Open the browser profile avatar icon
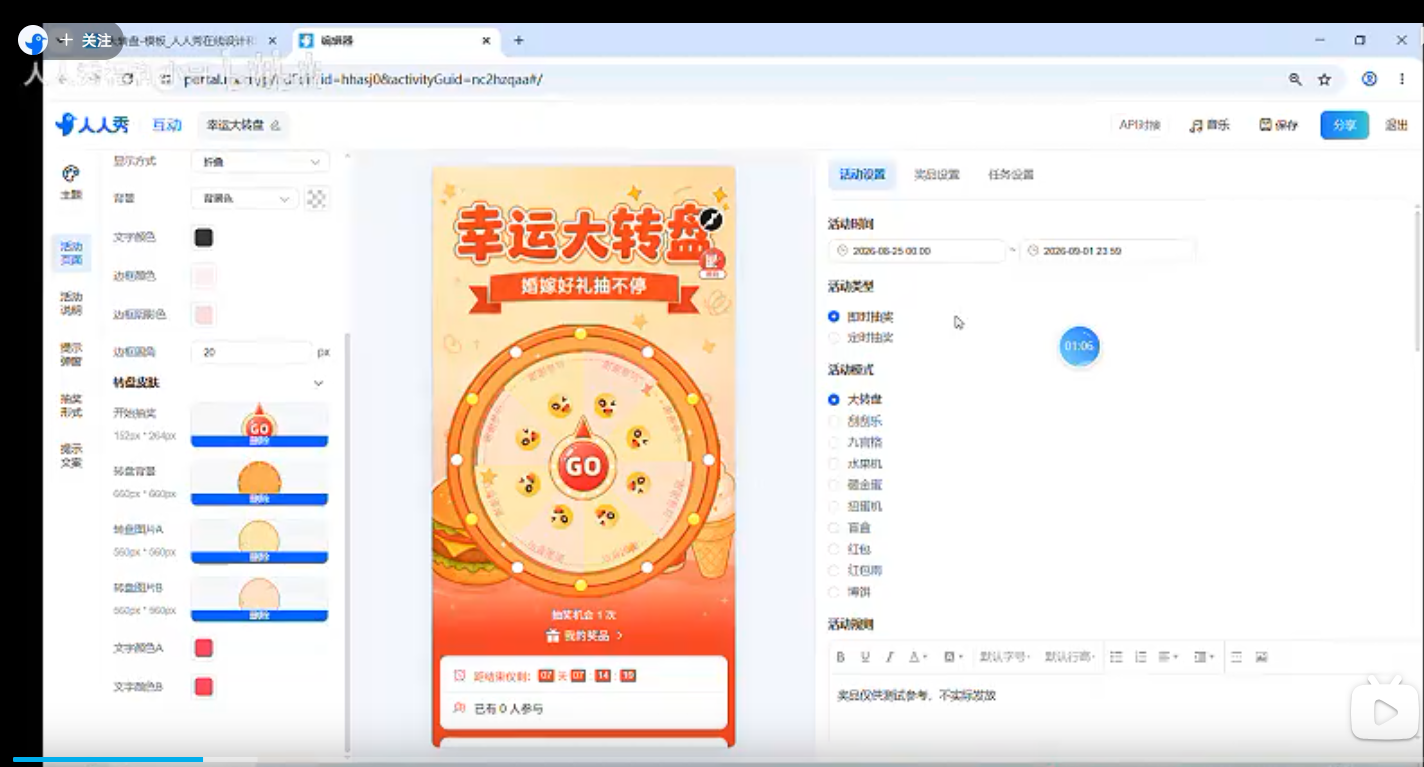Viewport: 1424px width, 767px height. (1370, 79)
